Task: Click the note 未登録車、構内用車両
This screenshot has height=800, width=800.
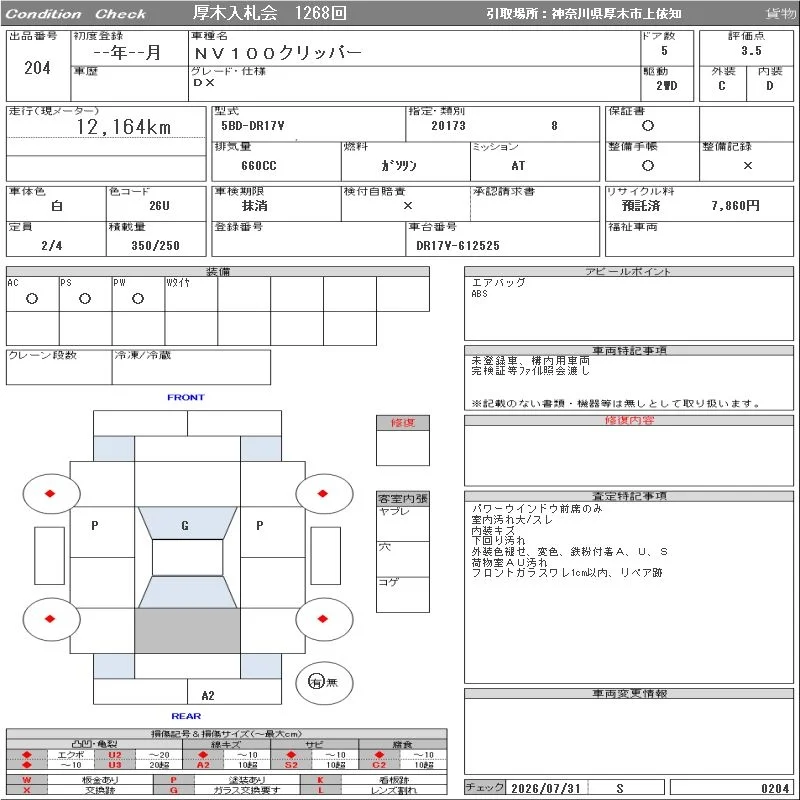Action: pyautogui.click(x=530, y=360)
